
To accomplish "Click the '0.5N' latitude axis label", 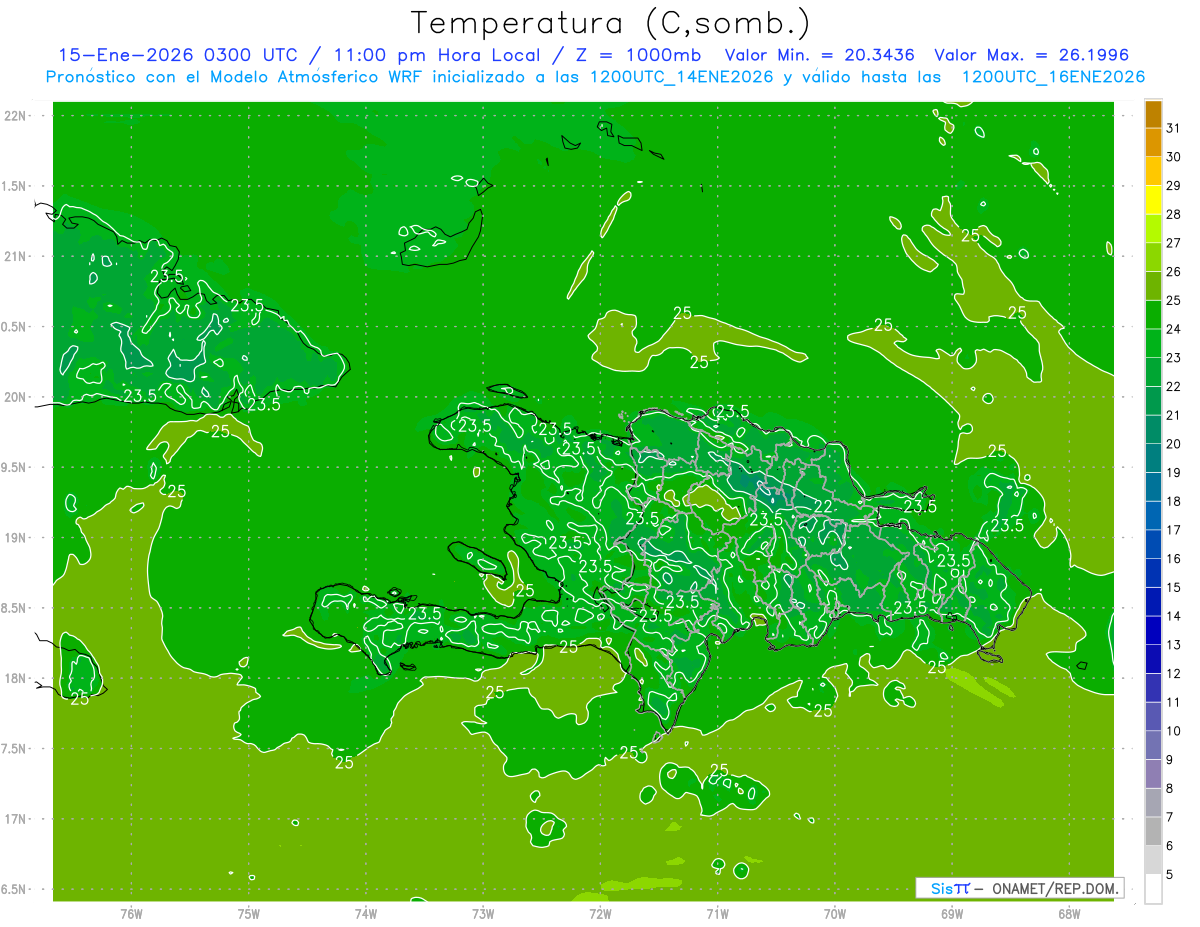I will click(x=12, y=327).
